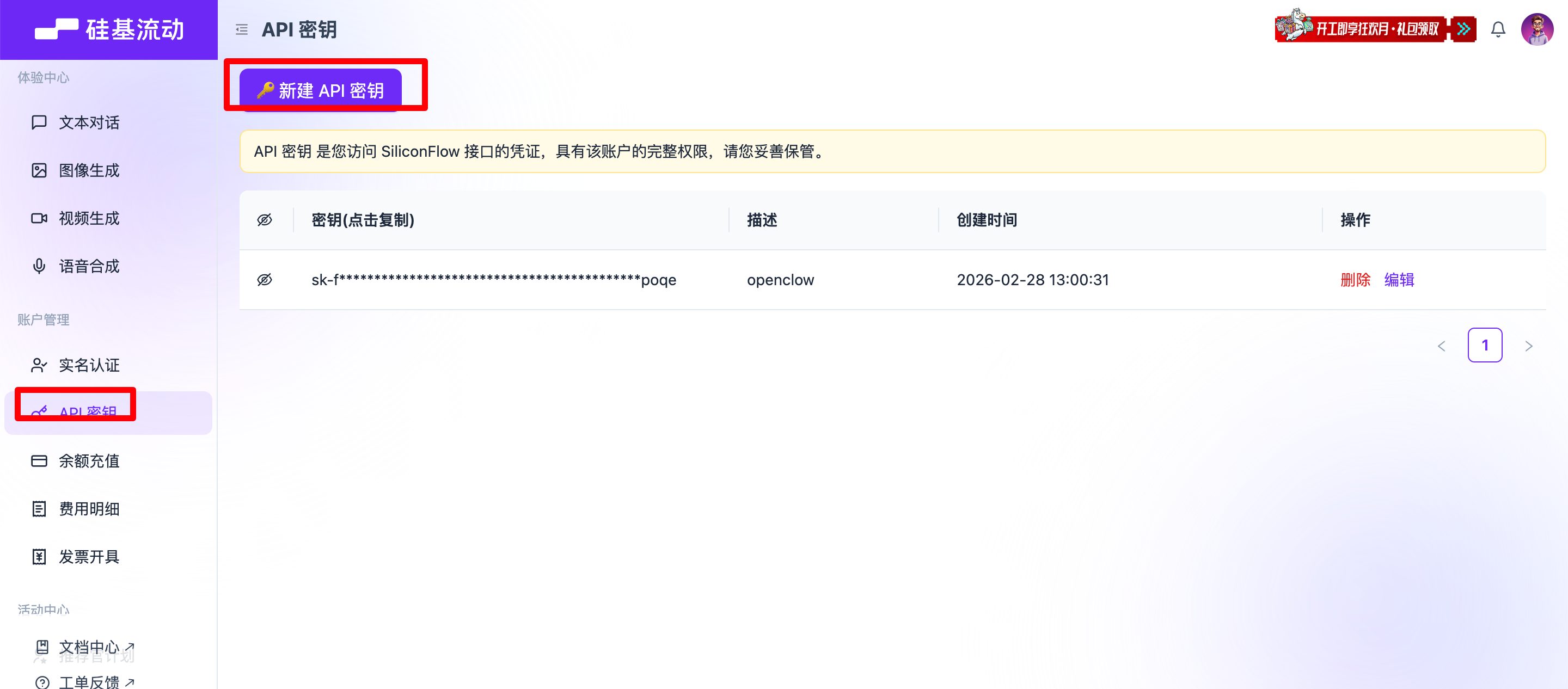Open the 文本对话 section in sidebar

click(89, 122)
